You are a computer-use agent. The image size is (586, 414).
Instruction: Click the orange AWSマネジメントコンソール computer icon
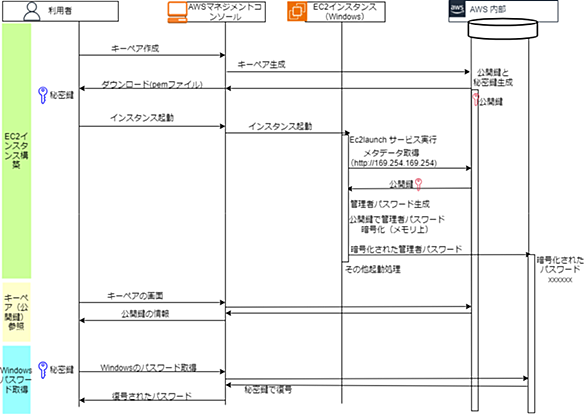click(177, 12)
